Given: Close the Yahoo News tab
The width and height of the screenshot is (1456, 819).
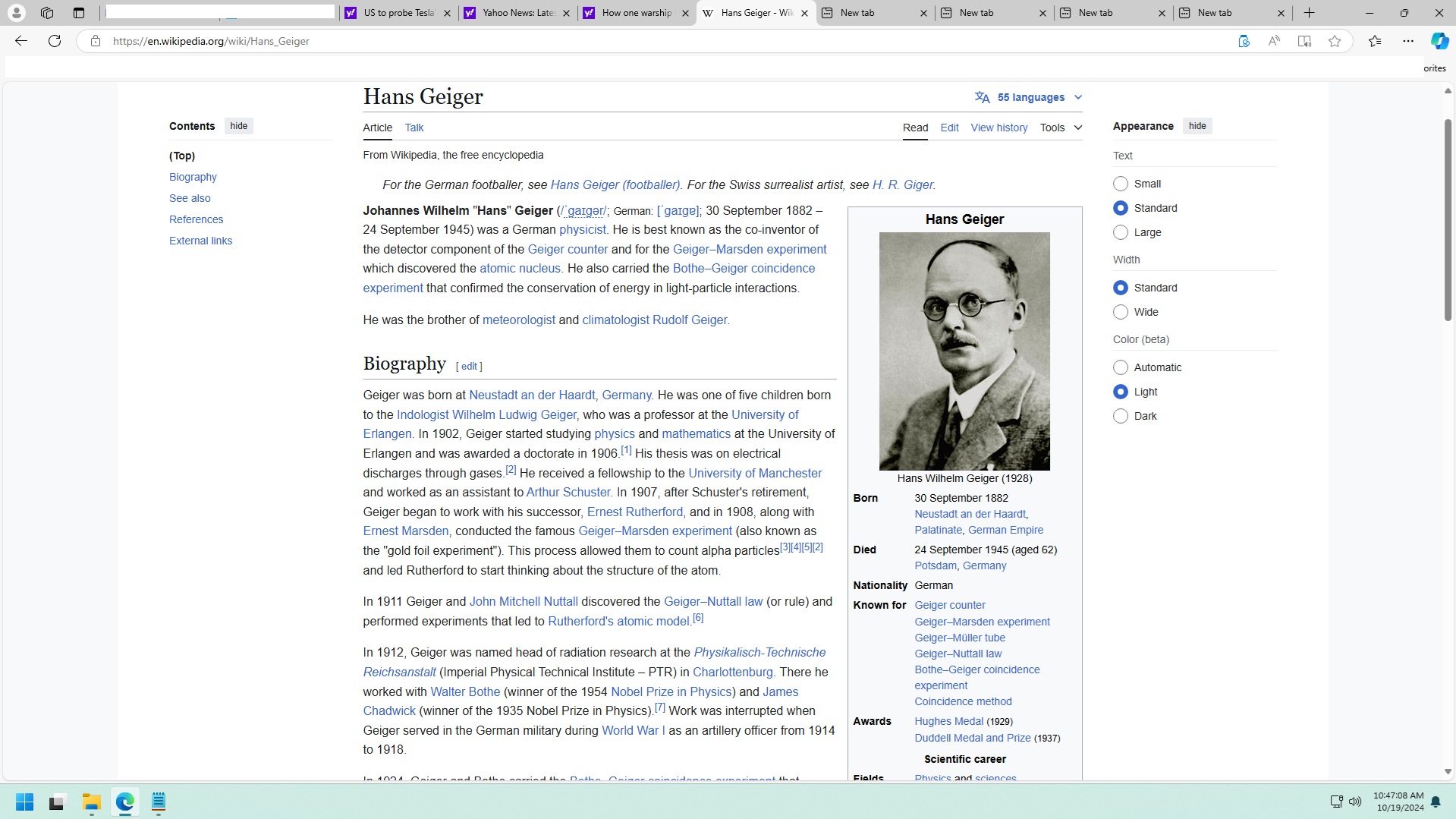Looking at the screenshot, I should [x=566, y=13].
